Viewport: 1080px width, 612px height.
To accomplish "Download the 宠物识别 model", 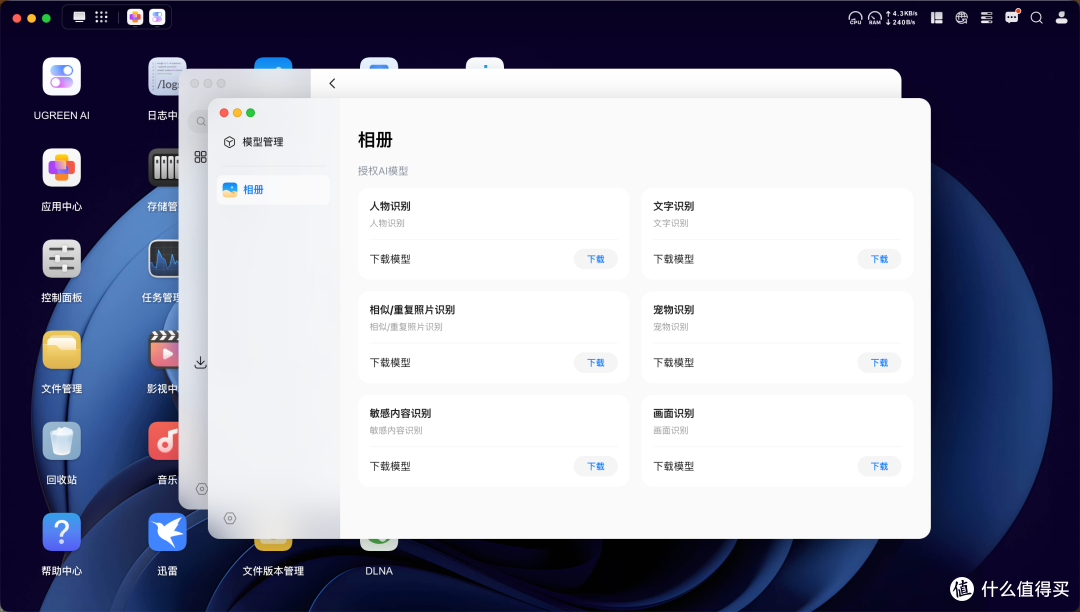I will point(880,363).
